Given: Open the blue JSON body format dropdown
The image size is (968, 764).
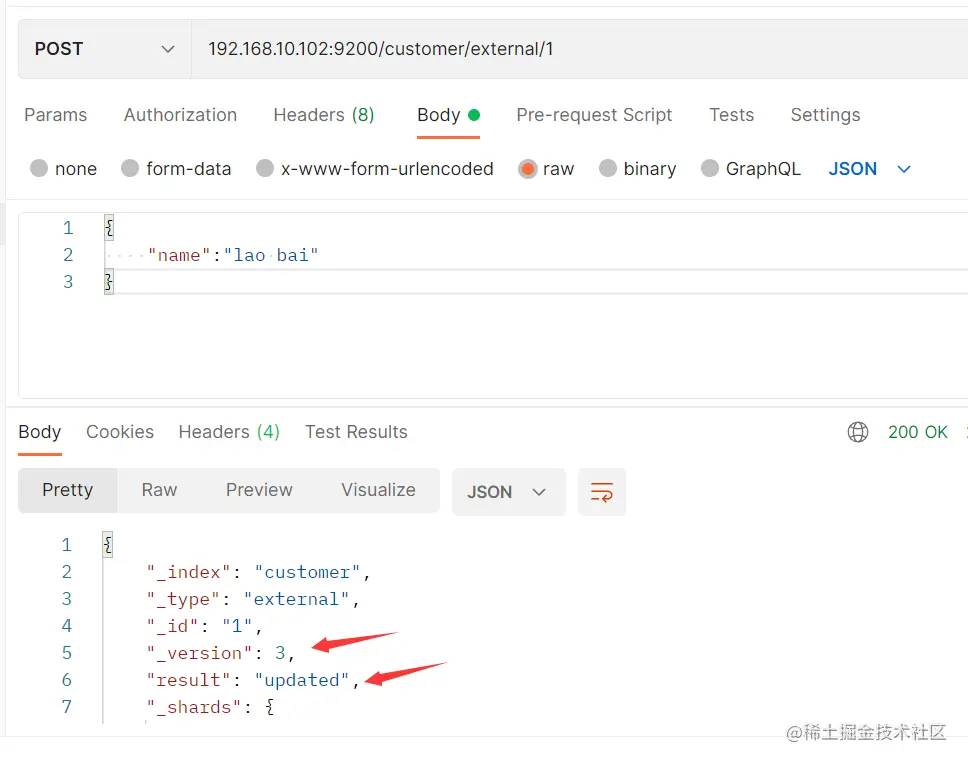Looking at the screenshot, I should (869, 168).
